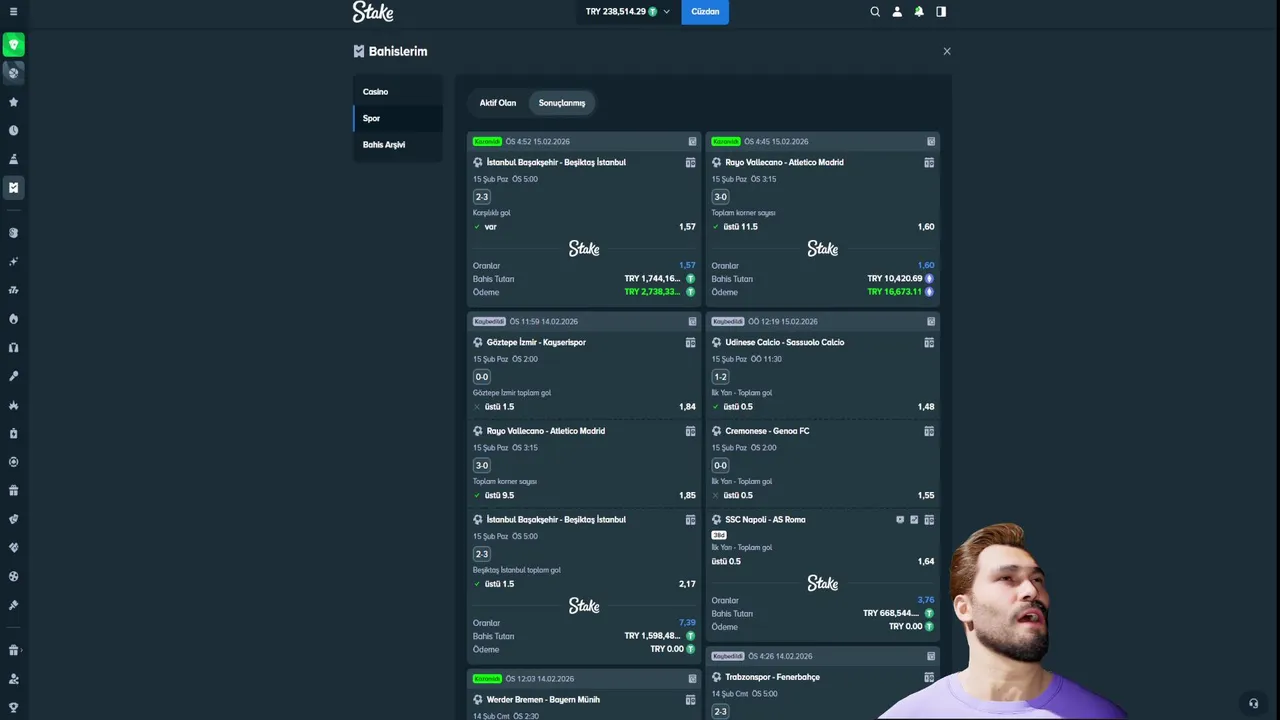Open stats icon for Udinese Calcio - Sassuolo Calcio
Screen dimensions: 1280x720
tap(929, 342)
